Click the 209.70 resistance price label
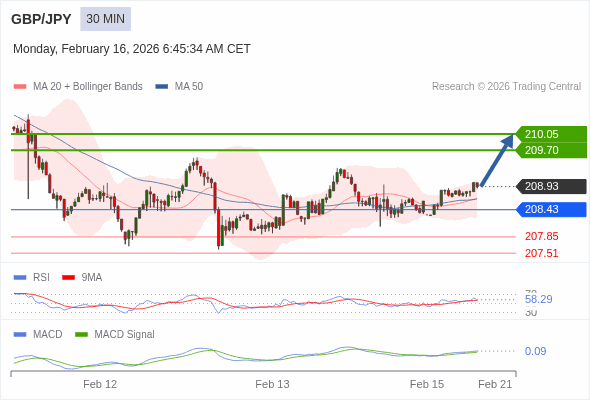Image resolution: width=590 pixels, height=400 pixels. [552, 150]
